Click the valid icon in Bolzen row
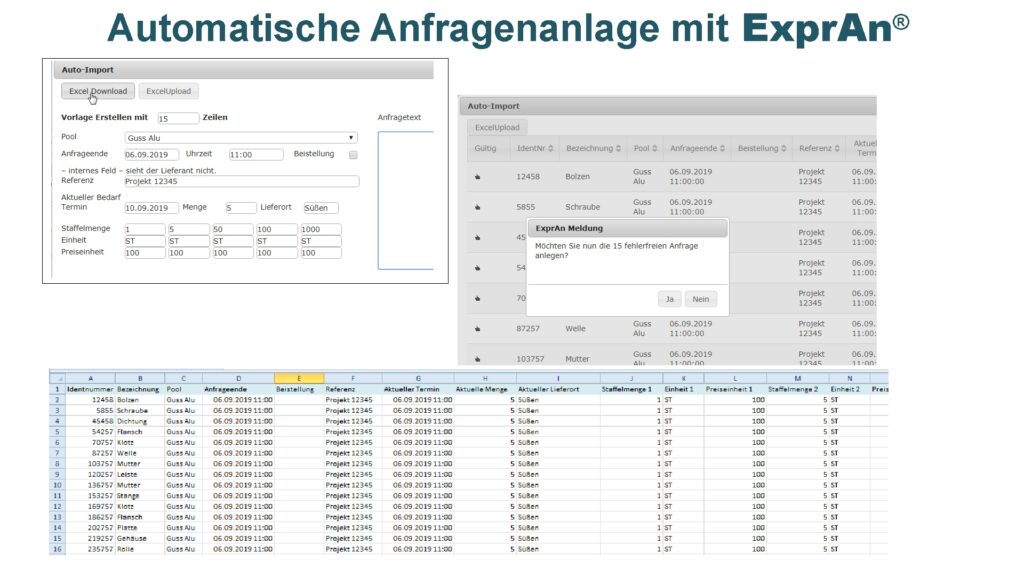This screenshot has height=576, width=1024. tap(477, 177)
